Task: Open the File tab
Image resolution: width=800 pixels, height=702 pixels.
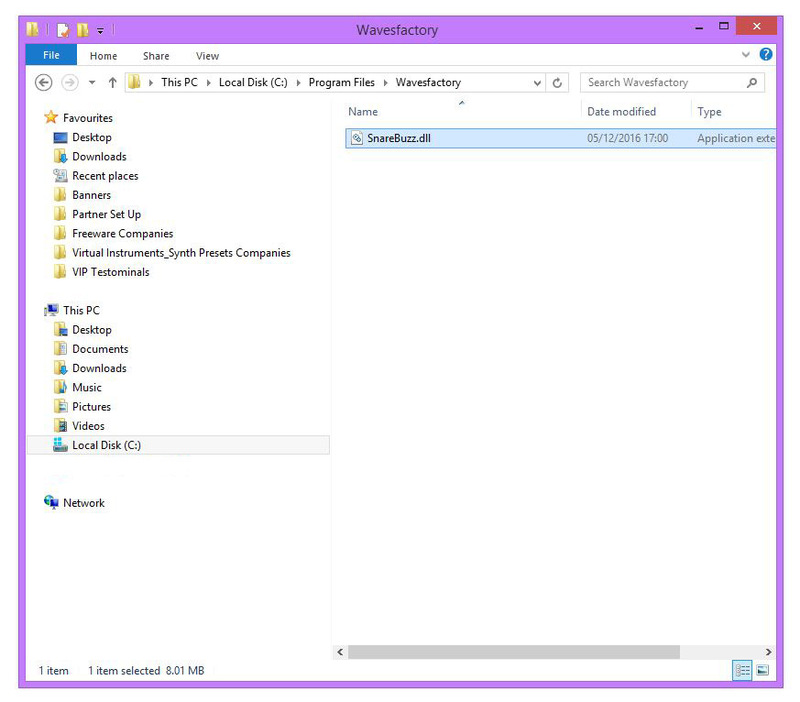Action: [x=51, y=55]
